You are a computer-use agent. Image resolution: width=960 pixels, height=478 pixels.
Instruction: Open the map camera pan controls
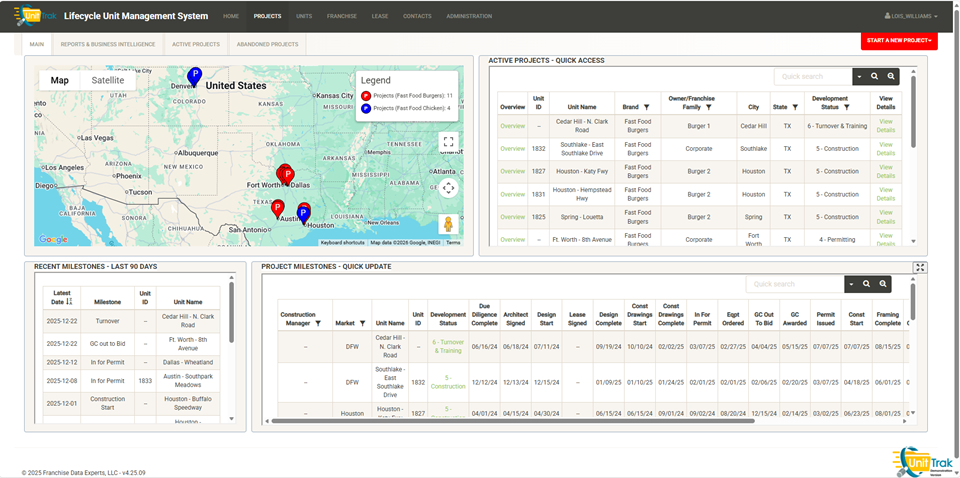tap(448, 187)
